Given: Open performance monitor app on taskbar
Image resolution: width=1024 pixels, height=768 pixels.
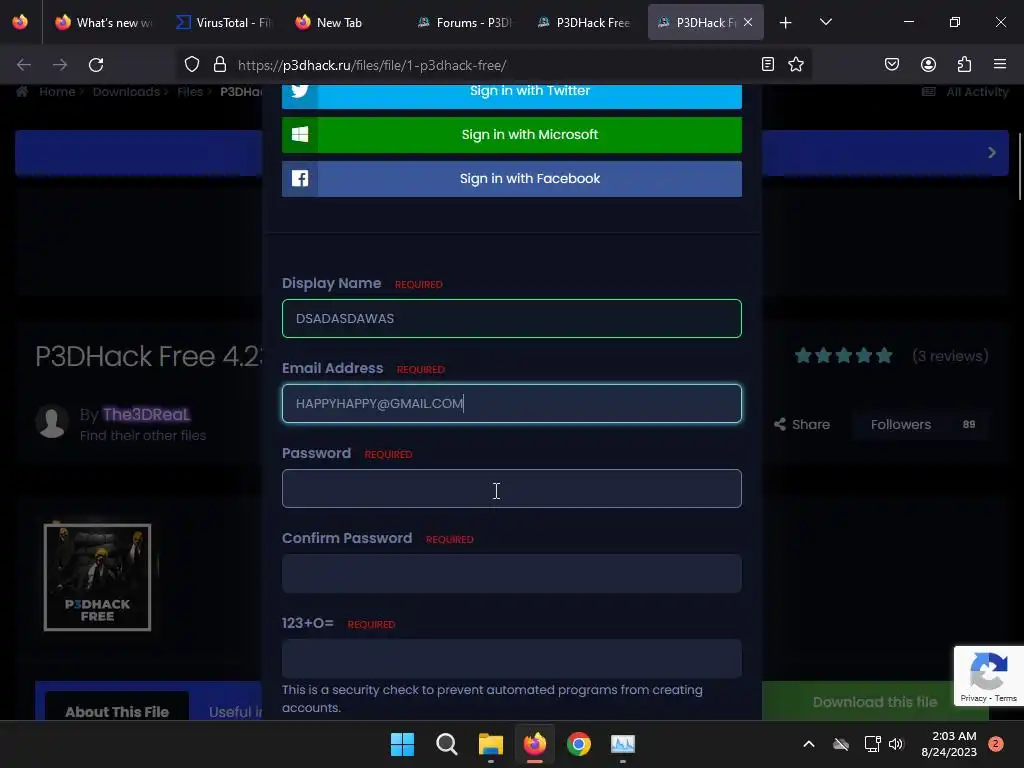Looking at the screenshot, I should [x=623, y=744].
